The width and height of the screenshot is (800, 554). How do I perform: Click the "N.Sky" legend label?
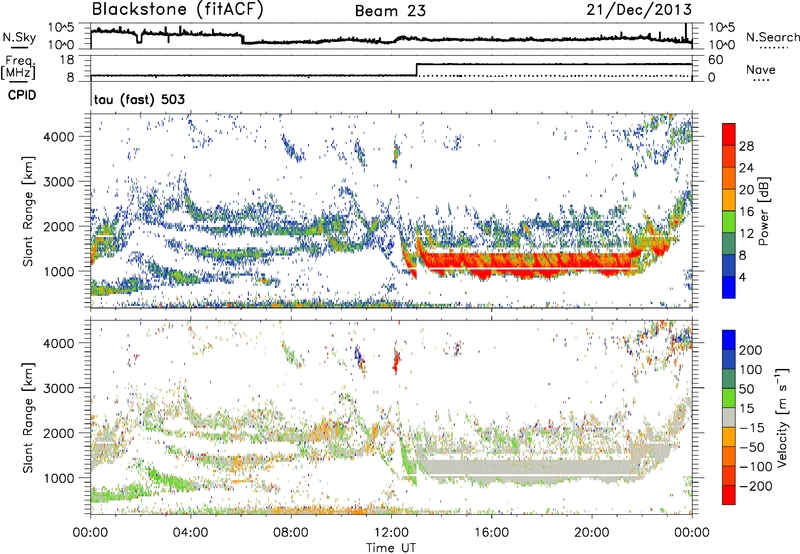click(x=19, y=37)
